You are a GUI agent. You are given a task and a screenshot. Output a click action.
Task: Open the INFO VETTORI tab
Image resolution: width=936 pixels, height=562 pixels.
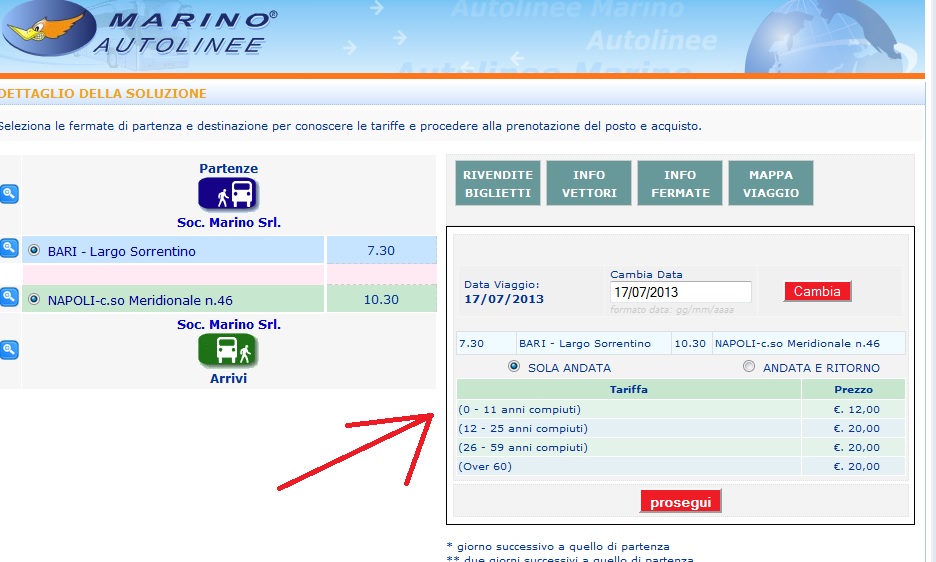click(589, 183)
